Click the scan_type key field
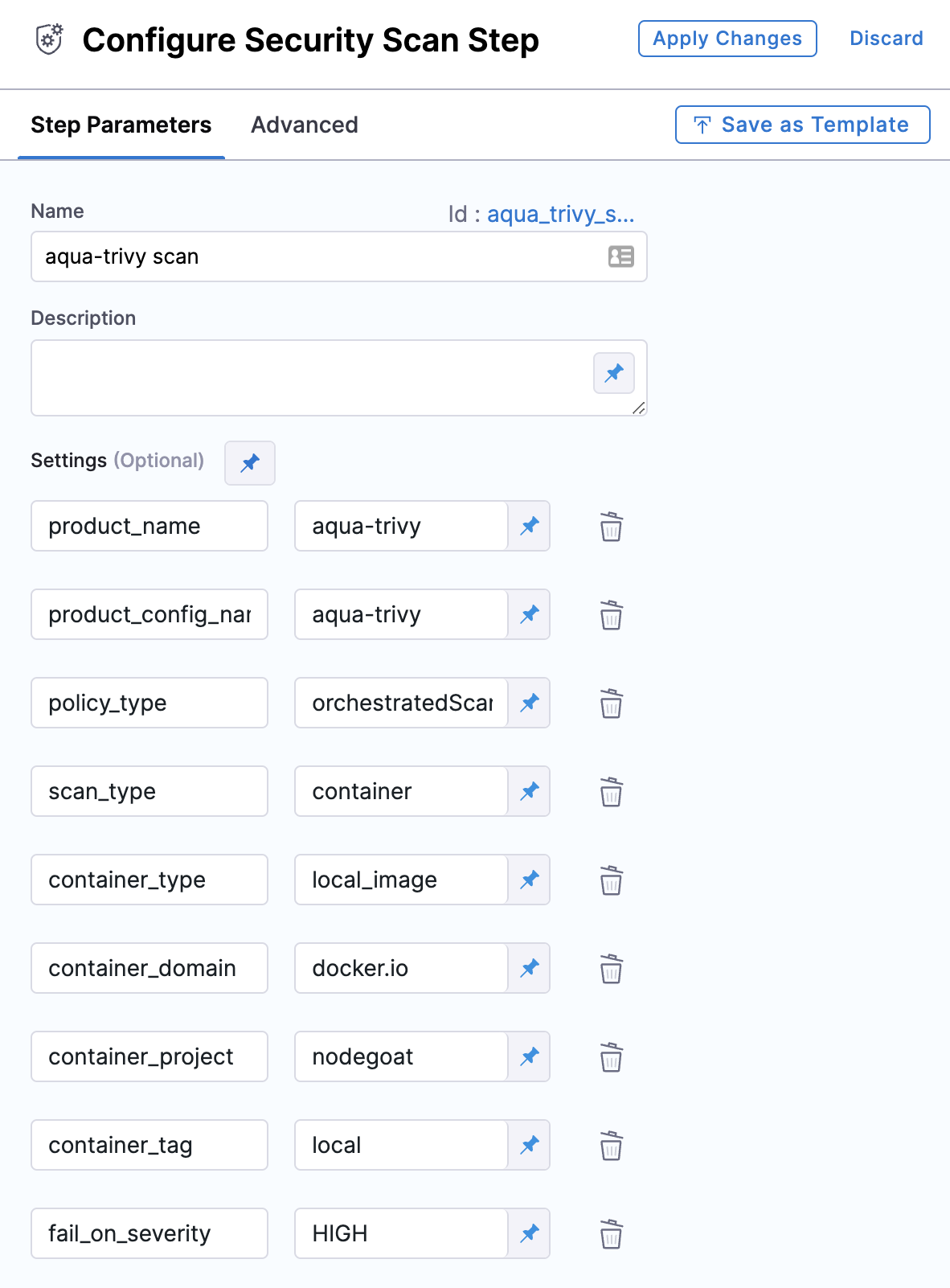 [149, 791]
